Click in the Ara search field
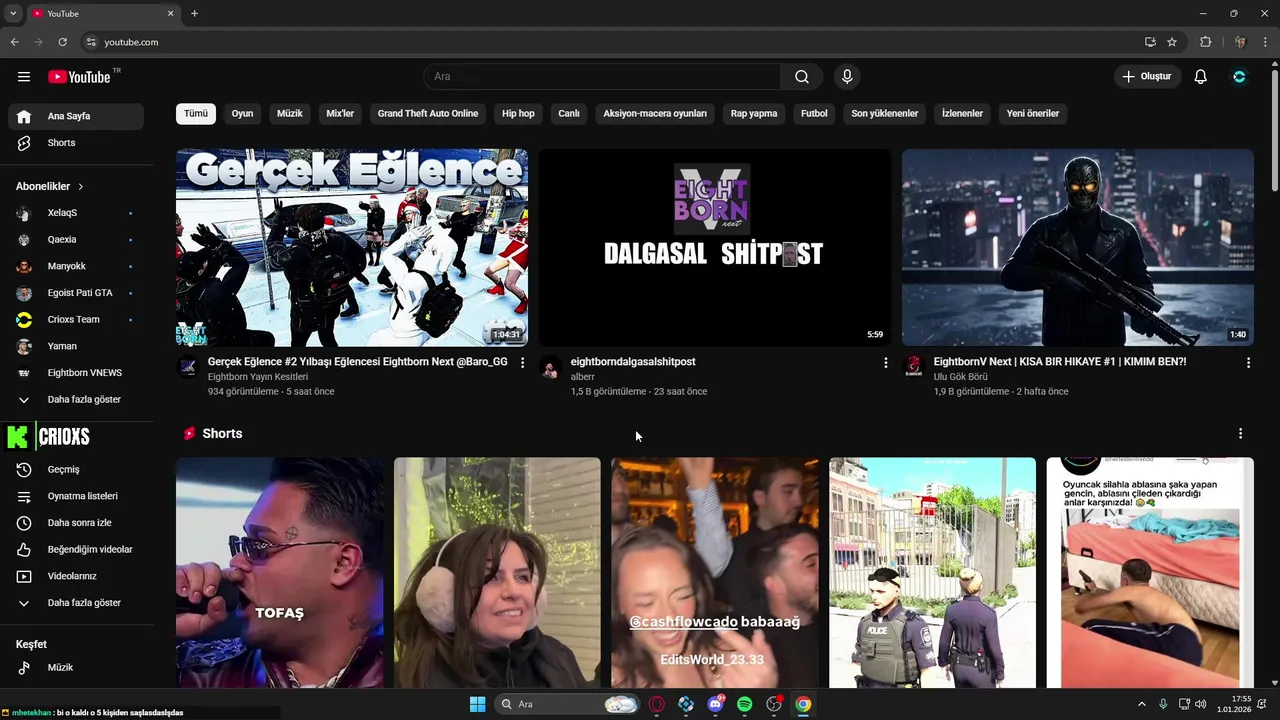 click(602, 77)
